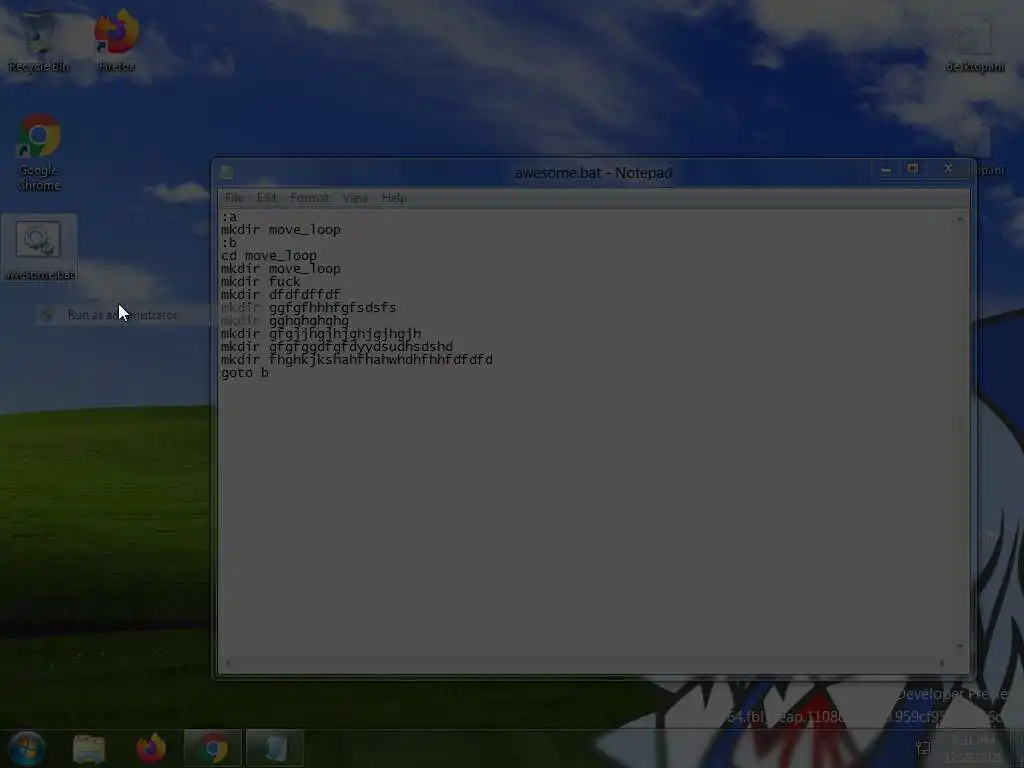The image size is (1024, 768).
Task: Open Firefox from the taskbar
Action: click(x=151, y=748)
